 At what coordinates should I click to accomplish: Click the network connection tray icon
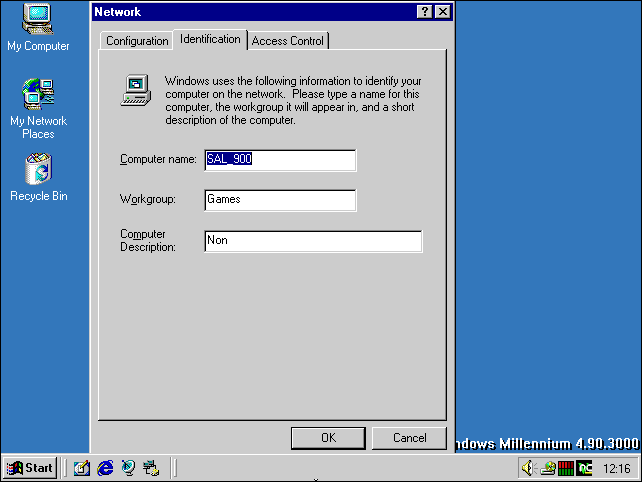pyautogui.click(x=548, y=468)
